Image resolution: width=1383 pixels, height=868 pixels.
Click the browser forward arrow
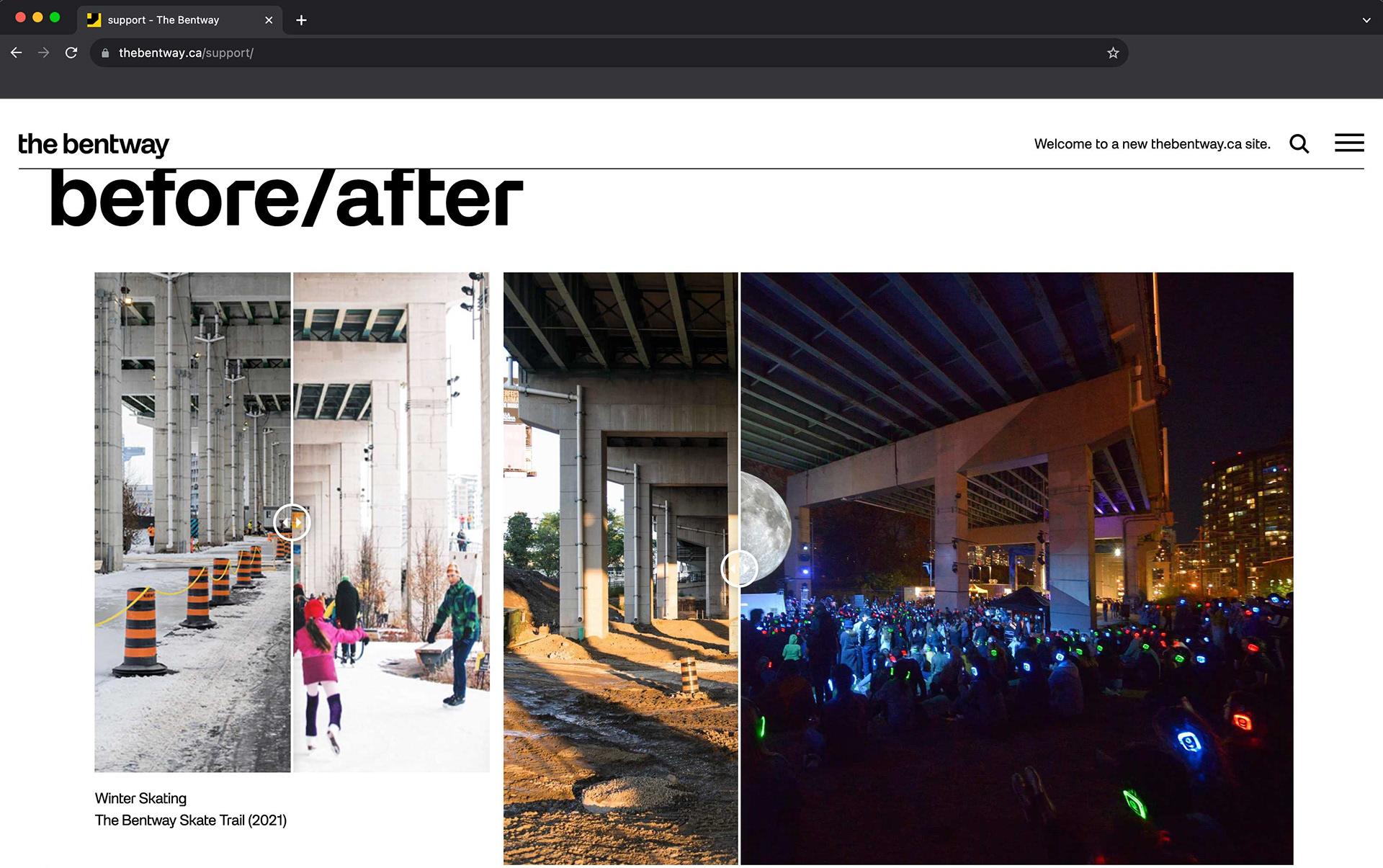(x=44, y=53)
